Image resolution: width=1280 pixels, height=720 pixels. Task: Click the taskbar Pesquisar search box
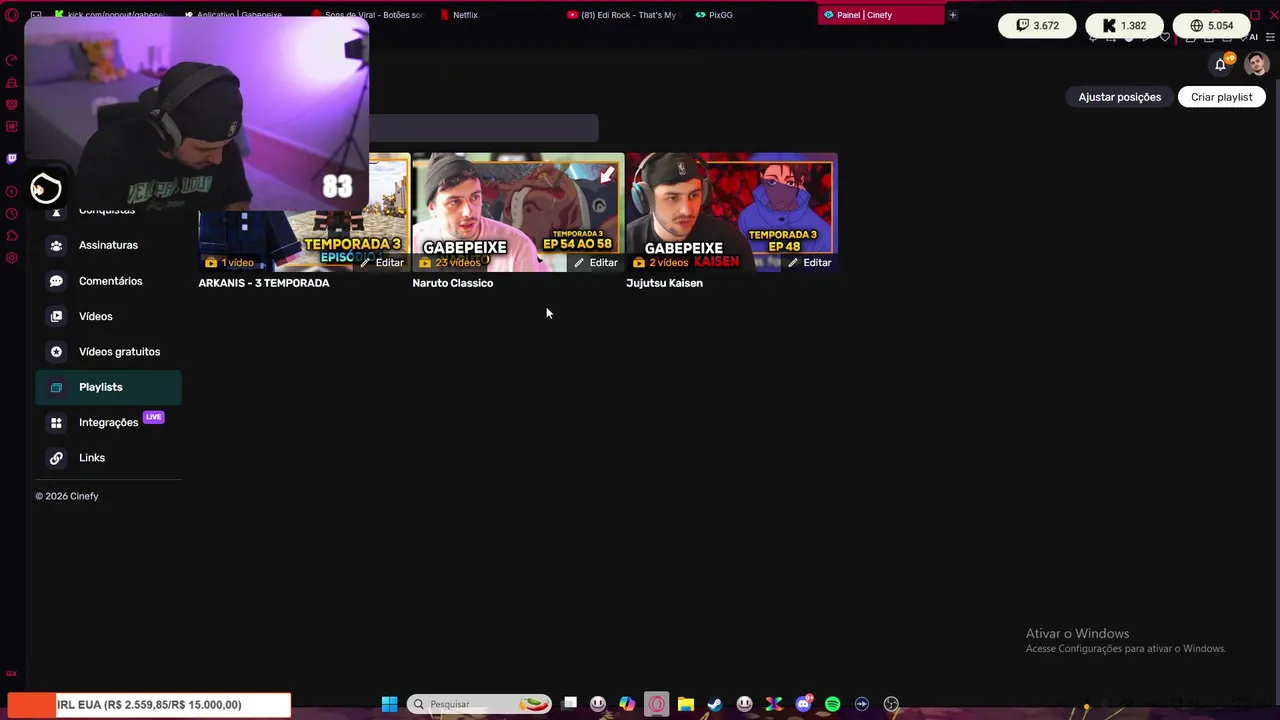pos(480,704)
